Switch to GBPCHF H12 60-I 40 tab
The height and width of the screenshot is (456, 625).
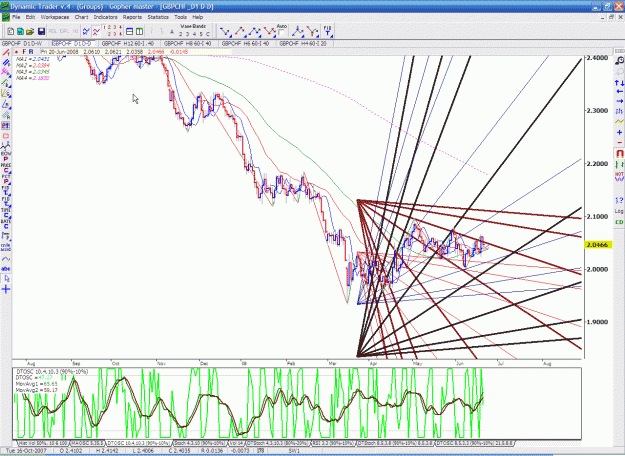pyautogui.click(x=128, y=43)
